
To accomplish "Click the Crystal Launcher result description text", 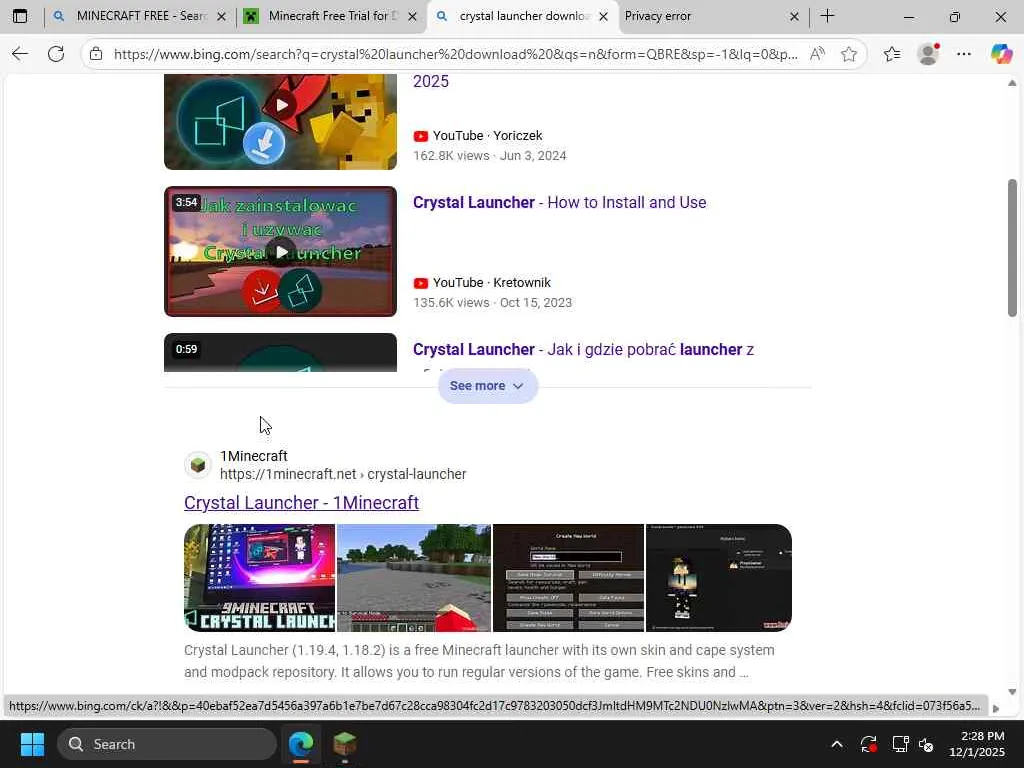I will click(479, 661).
